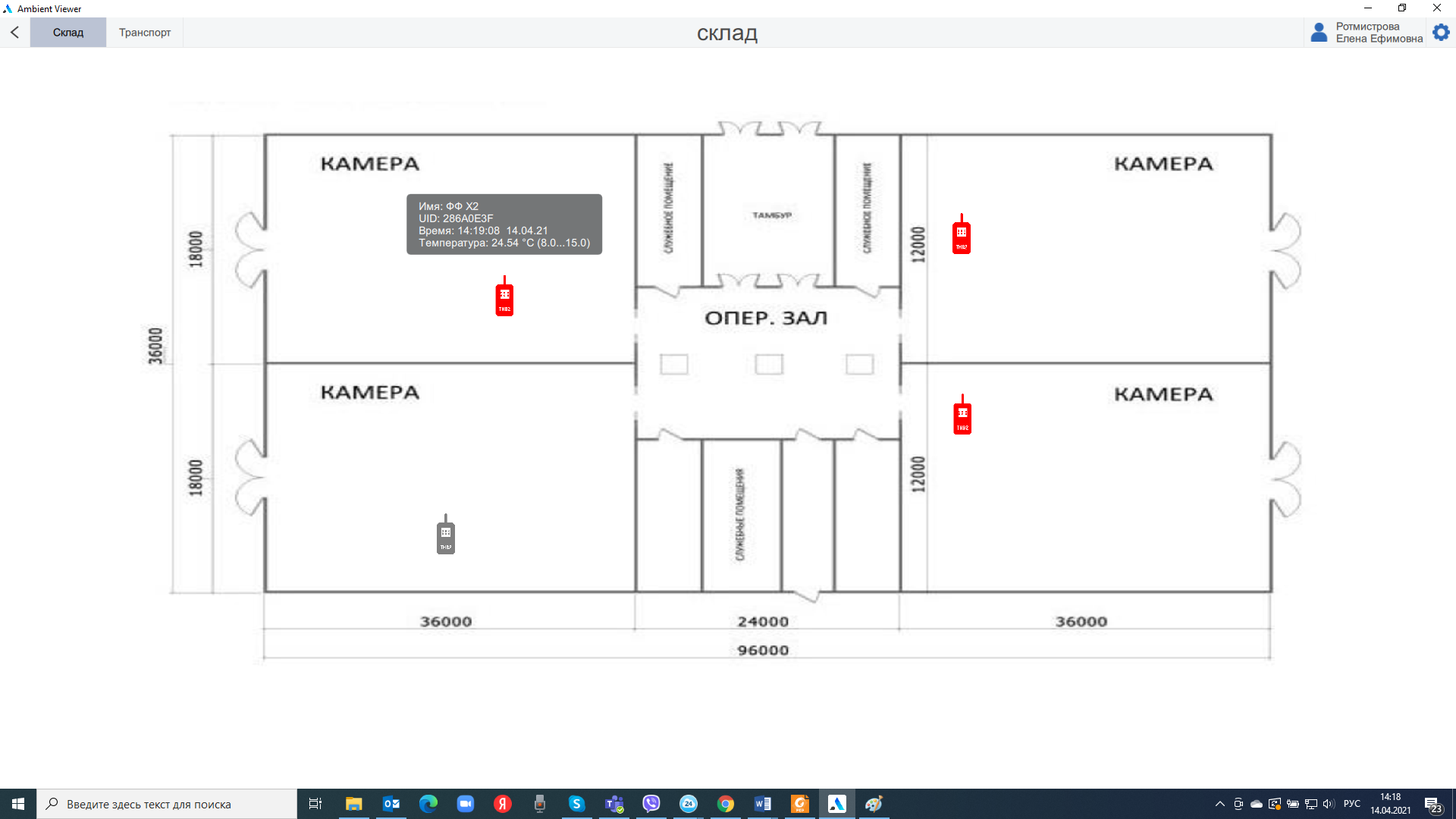Open the notification center
The height and width of the screenshot is (819, 1456).
pyautogui.click(x=1432, y=805)
